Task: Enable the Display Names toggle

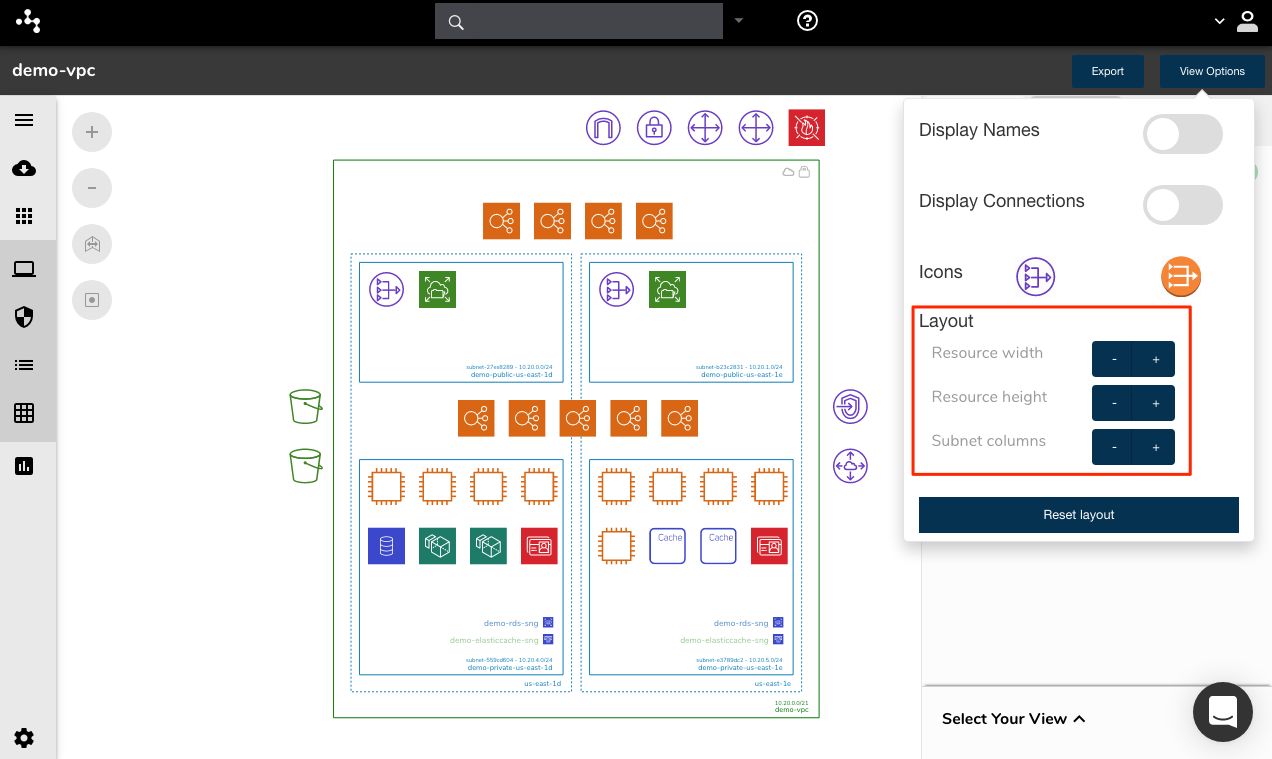Action: click(x=1183, y=134)
